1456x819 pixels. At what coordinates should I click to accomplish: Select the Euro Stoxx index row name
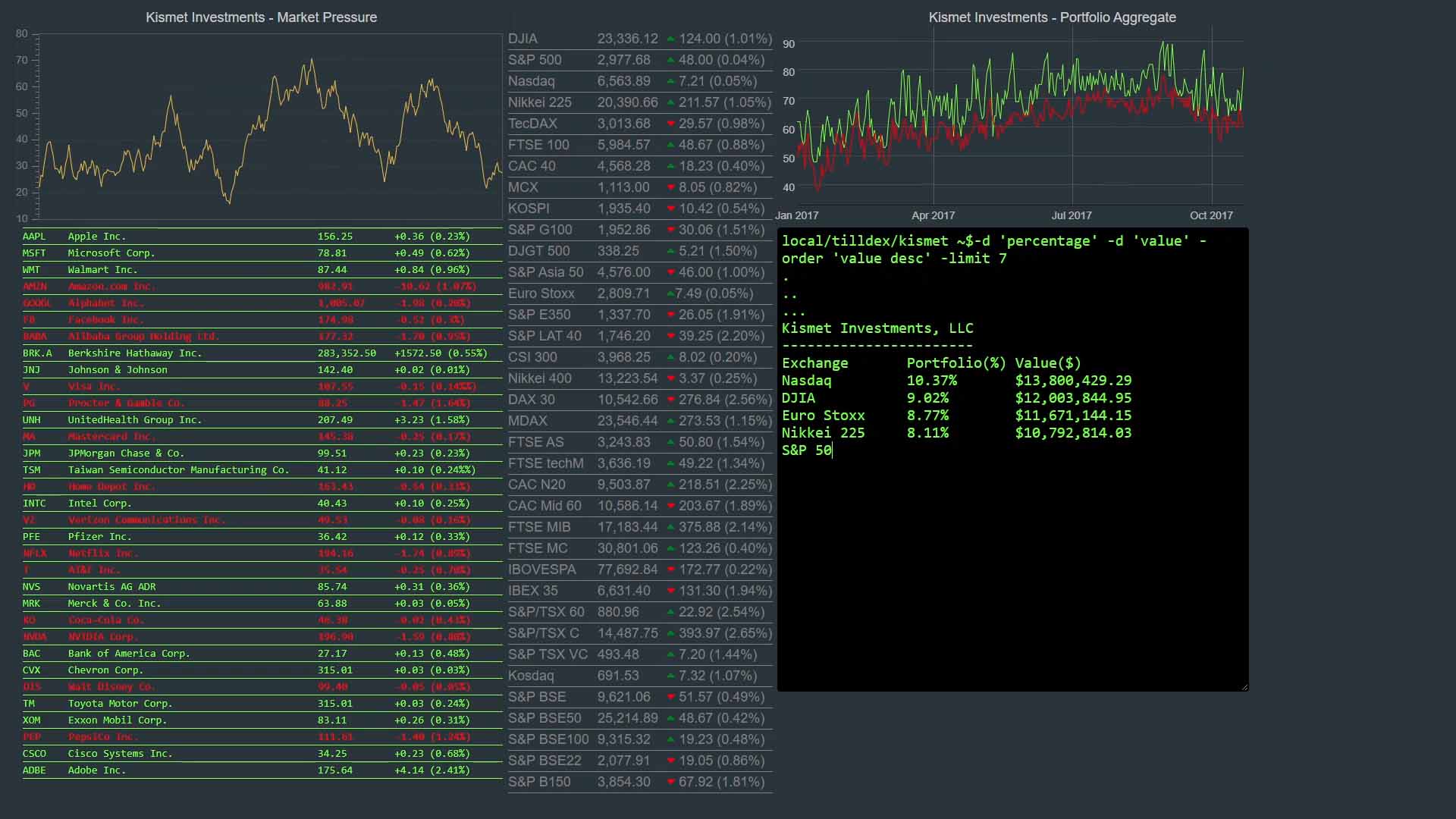(541, 293)
